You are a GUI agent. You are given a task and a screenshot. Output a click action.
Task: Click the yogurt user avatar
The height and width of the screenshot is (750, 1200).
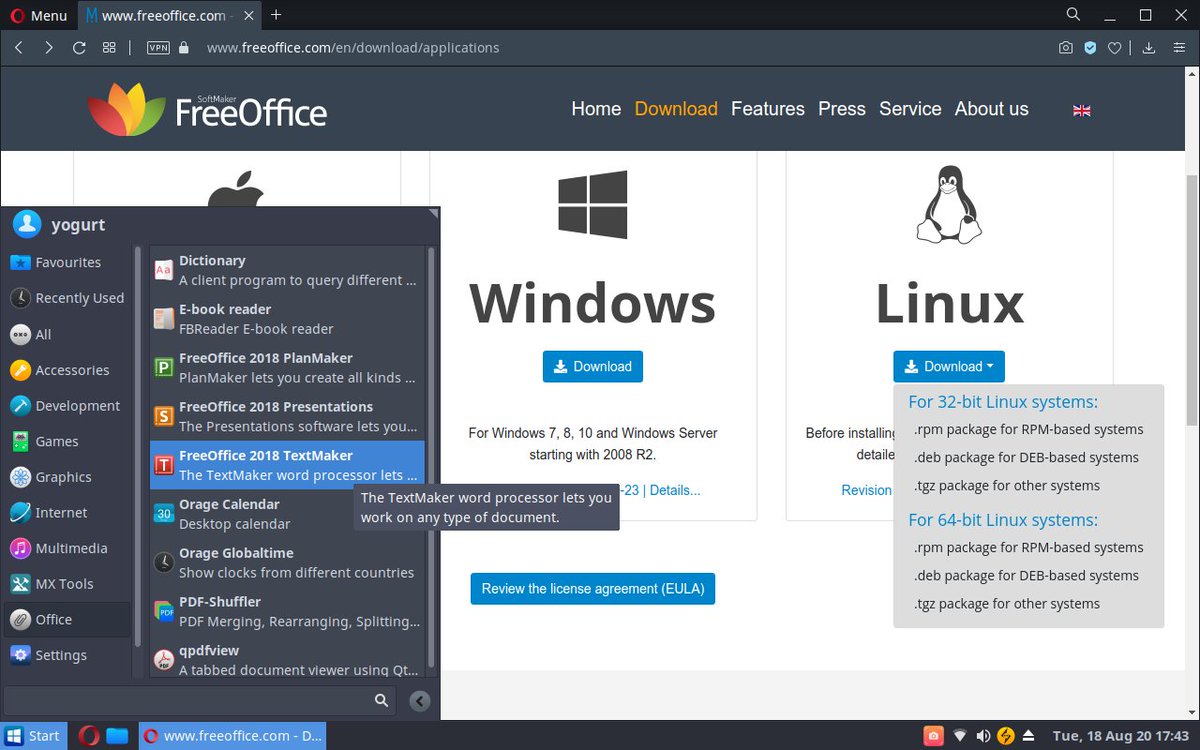point(27,224)
